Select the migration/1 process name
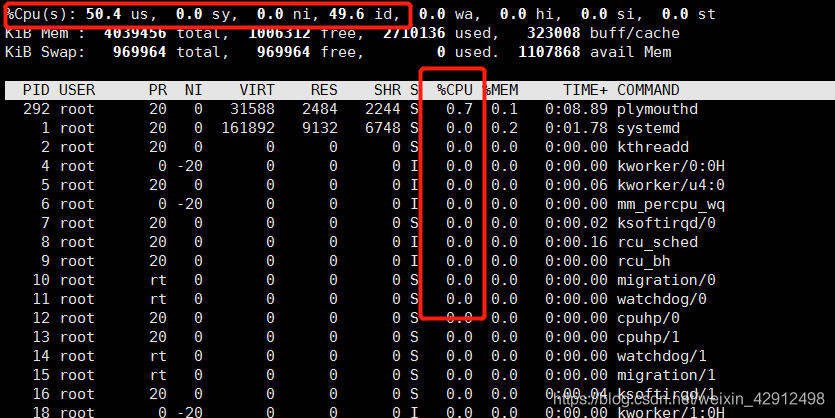Screen dimensions: 835x418 click(666, 375)
